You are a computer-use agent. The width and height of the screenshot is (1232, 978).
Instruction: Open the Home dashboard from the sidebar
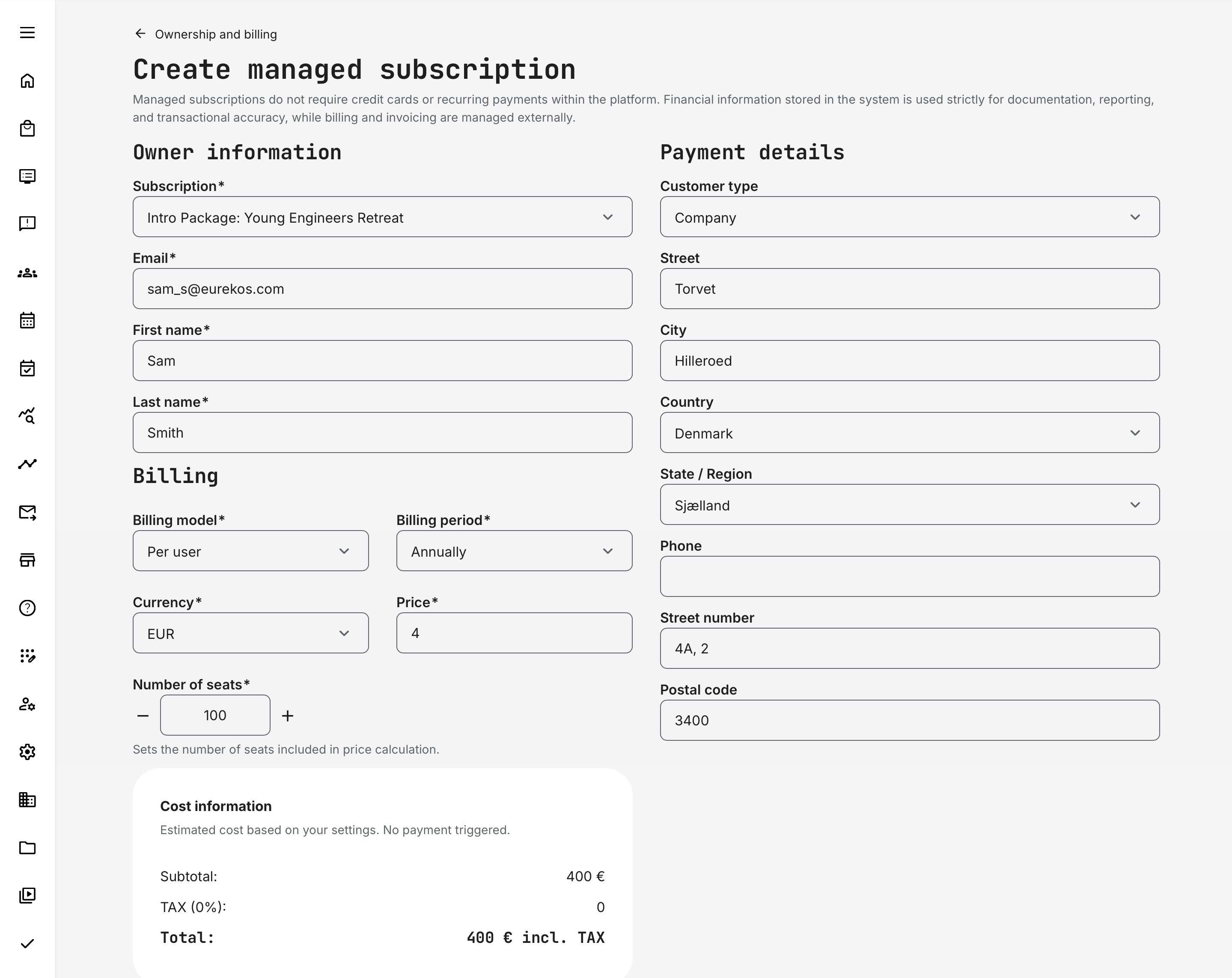(27, 81)
